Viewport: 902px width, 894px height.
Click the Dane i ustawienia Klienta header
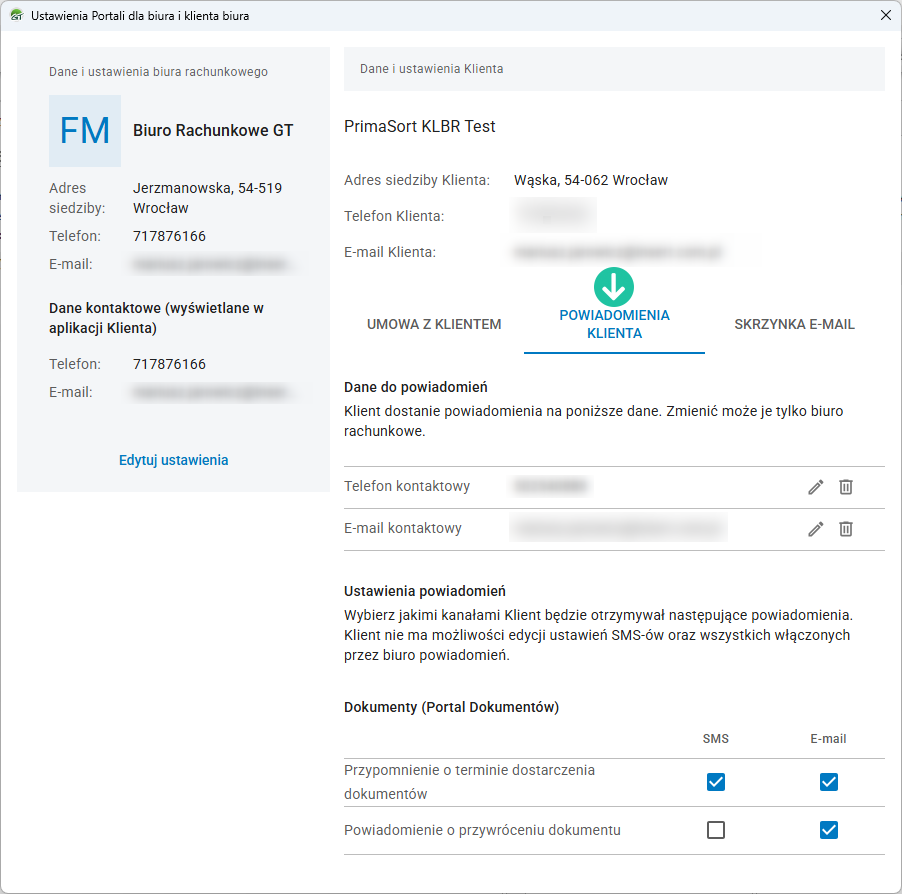click(432, 69)
